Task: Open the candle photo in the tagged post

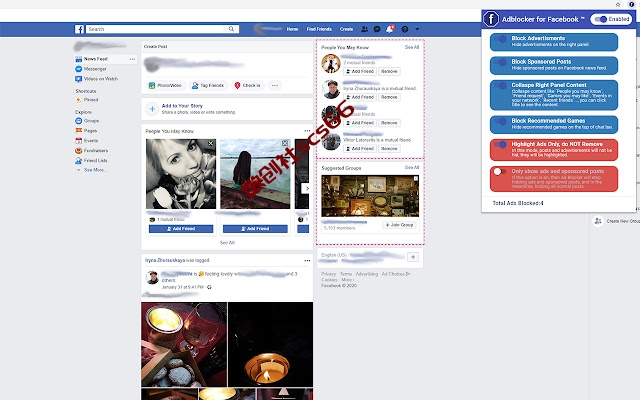Action: (270, 344)
